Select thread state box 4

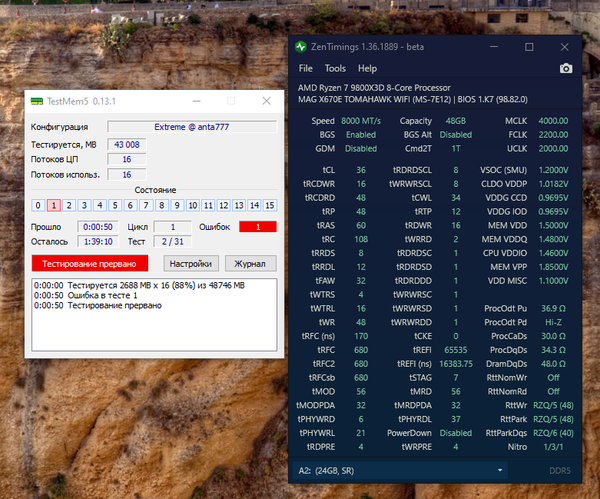(99, 205)
